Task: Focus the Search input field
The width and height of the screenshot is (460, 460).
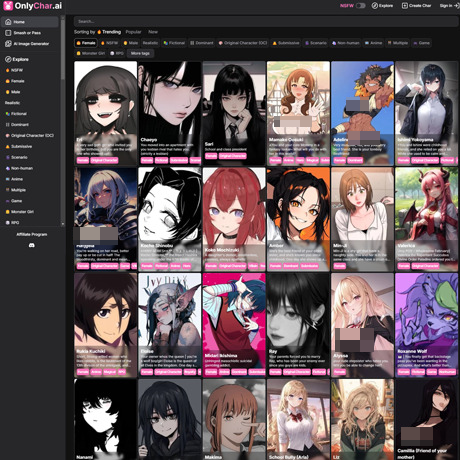Action: (266, 21)
